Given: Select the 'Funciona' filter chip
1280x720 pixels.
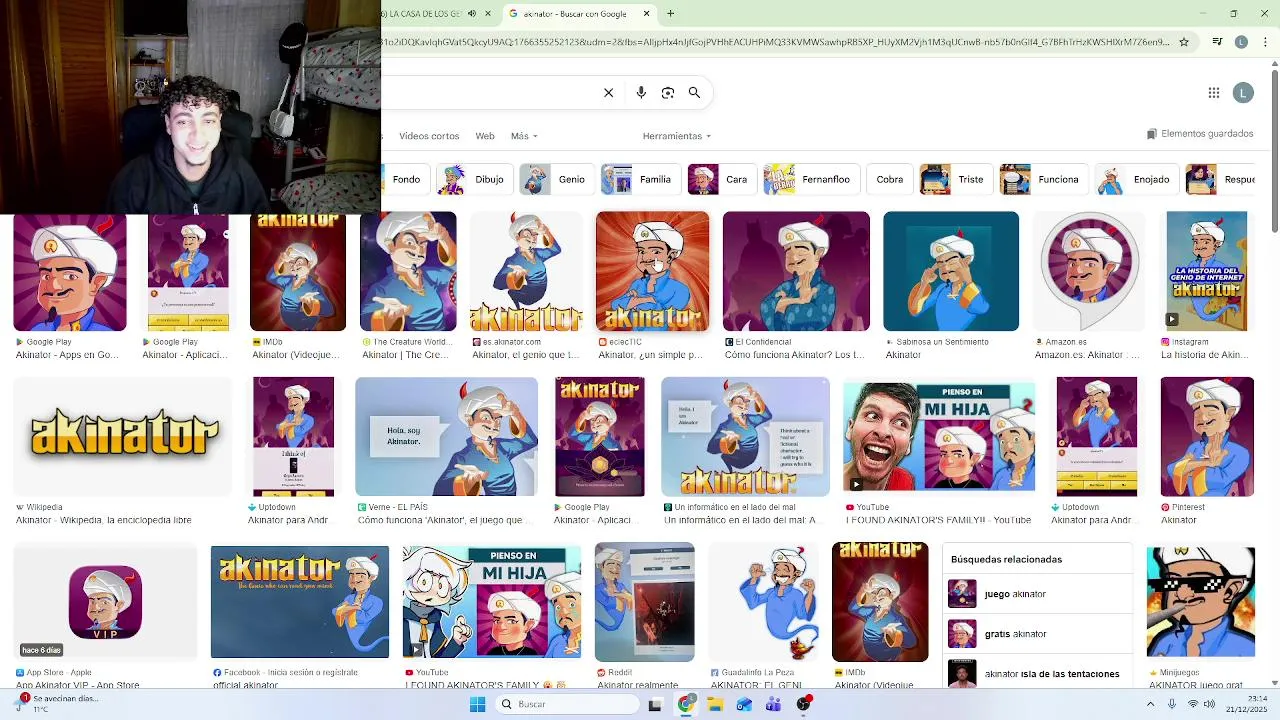Looking at the screenshot, I should (x=1043, y=180).
